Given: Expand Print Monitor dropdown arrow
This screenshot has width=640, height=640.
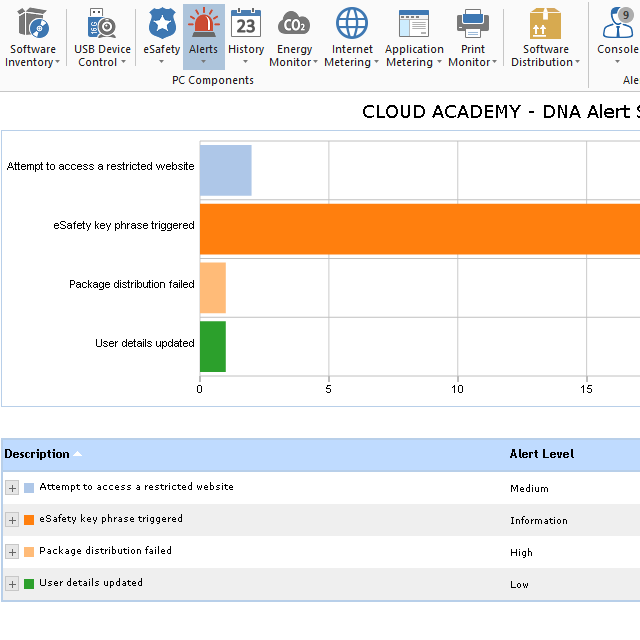Looking at the screenshot, I should [x=495, y=62].
